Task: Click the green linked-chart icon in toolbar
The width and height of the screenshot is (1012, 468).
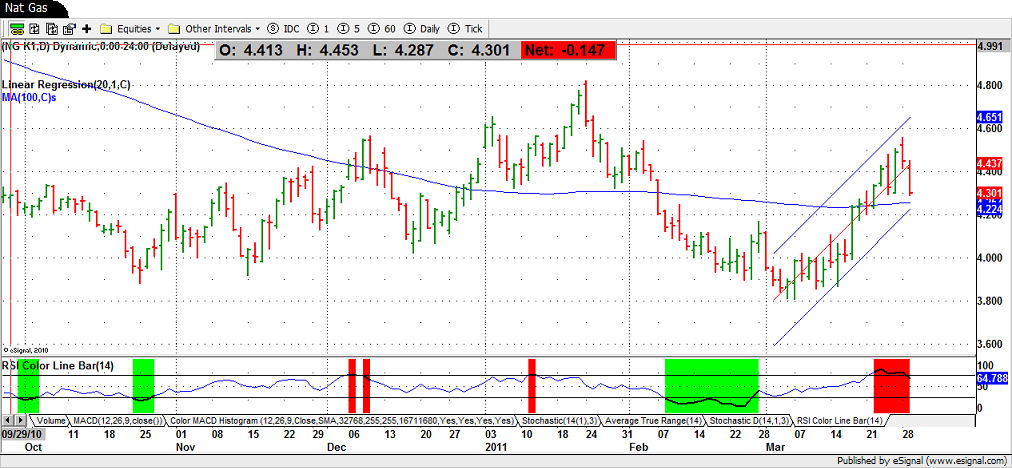Action: click(11, 28)
